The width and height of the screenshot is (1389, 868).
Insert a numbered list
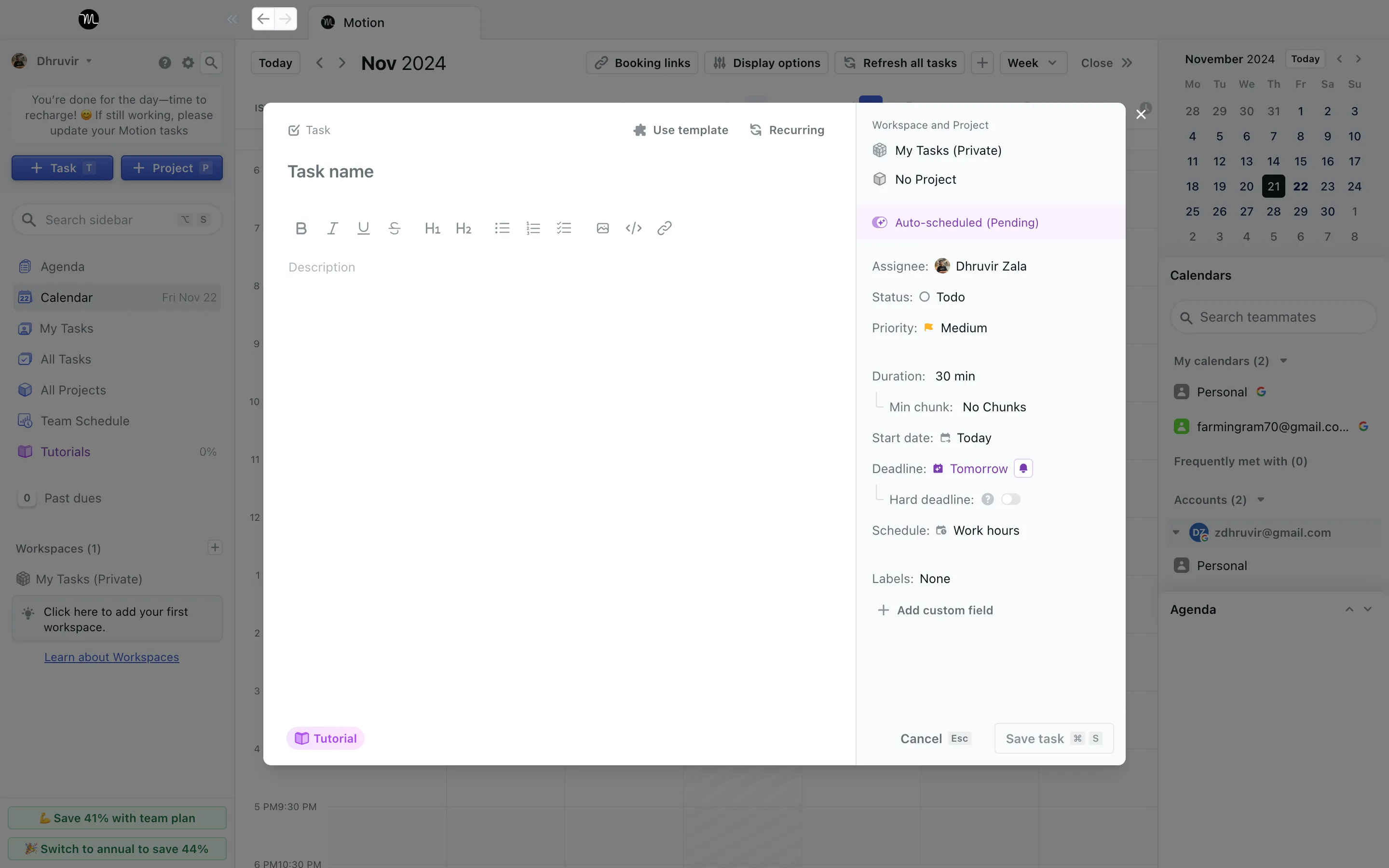(x=533, y=229)
